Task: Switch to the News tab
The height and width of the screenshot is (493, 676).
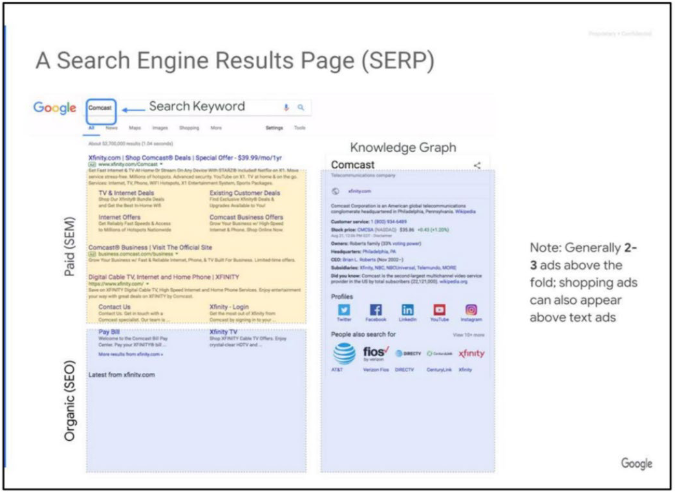Action: [x=111, y=128]
